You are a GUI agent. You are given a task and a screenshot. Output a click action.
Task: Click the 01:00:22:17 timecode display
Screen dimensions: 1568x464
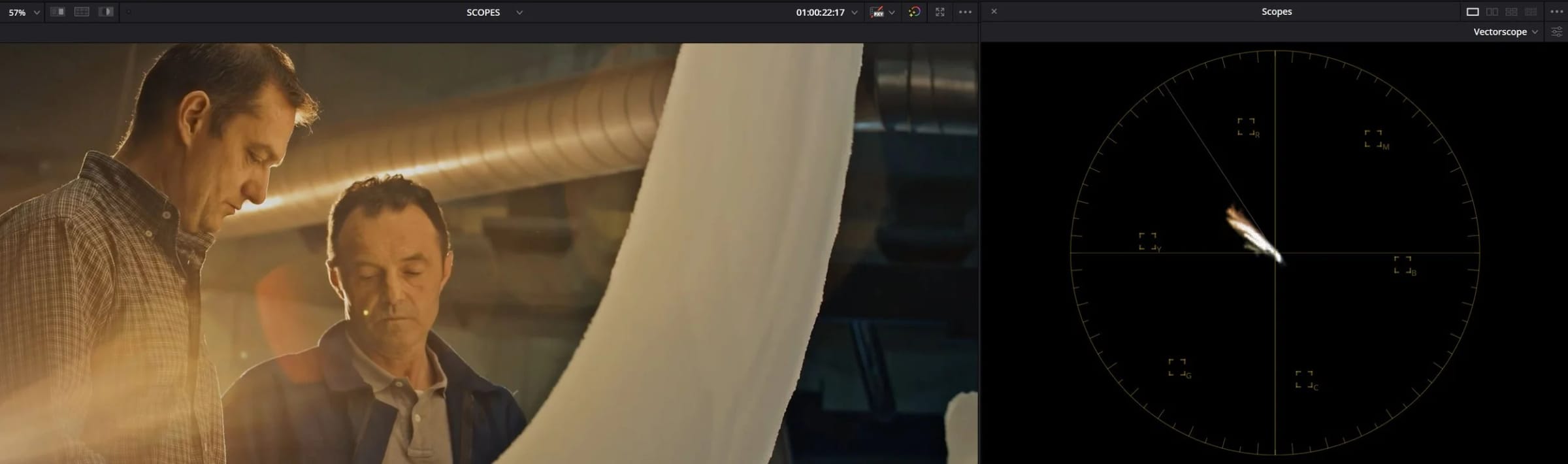coord(820,12)
